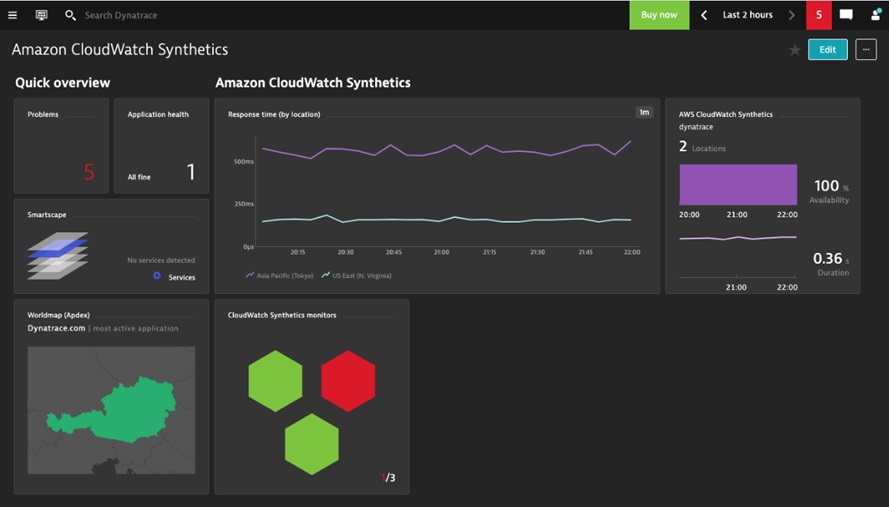Toggle US East (N. Virginia) legend entry
Screen dimensions: 889x507
pyautogui.click(x=357, y=276)
